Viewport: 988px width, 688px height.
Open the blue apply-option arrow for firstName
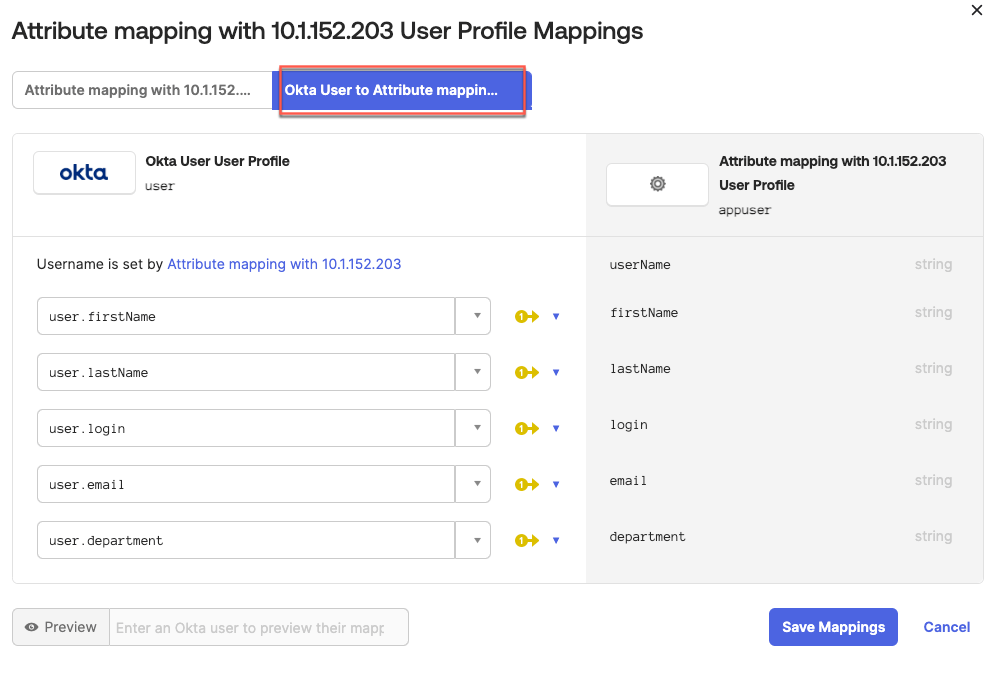click(x=556, y=316)
